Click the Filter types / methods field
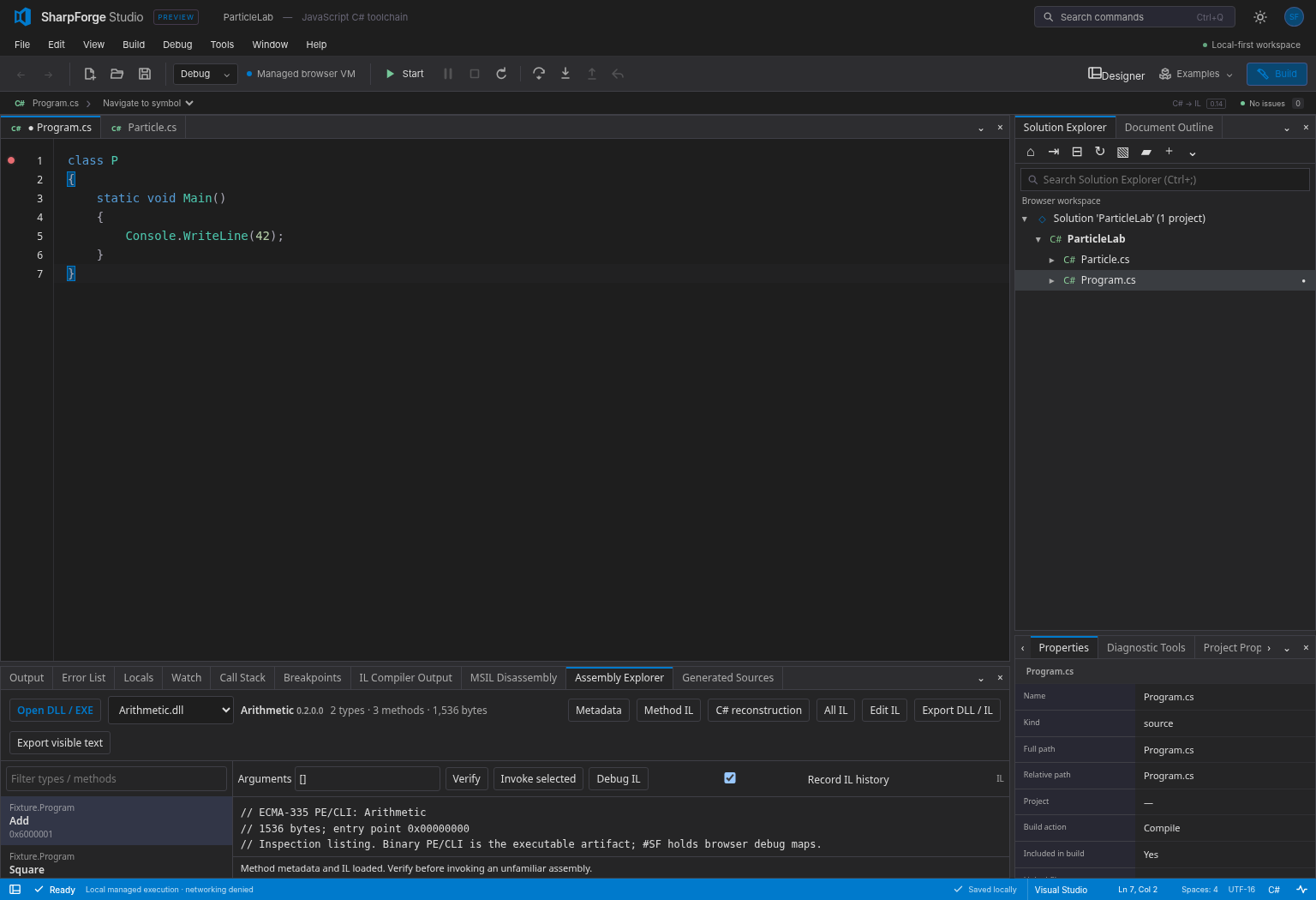1316x900 pixels. click(117, 778)
